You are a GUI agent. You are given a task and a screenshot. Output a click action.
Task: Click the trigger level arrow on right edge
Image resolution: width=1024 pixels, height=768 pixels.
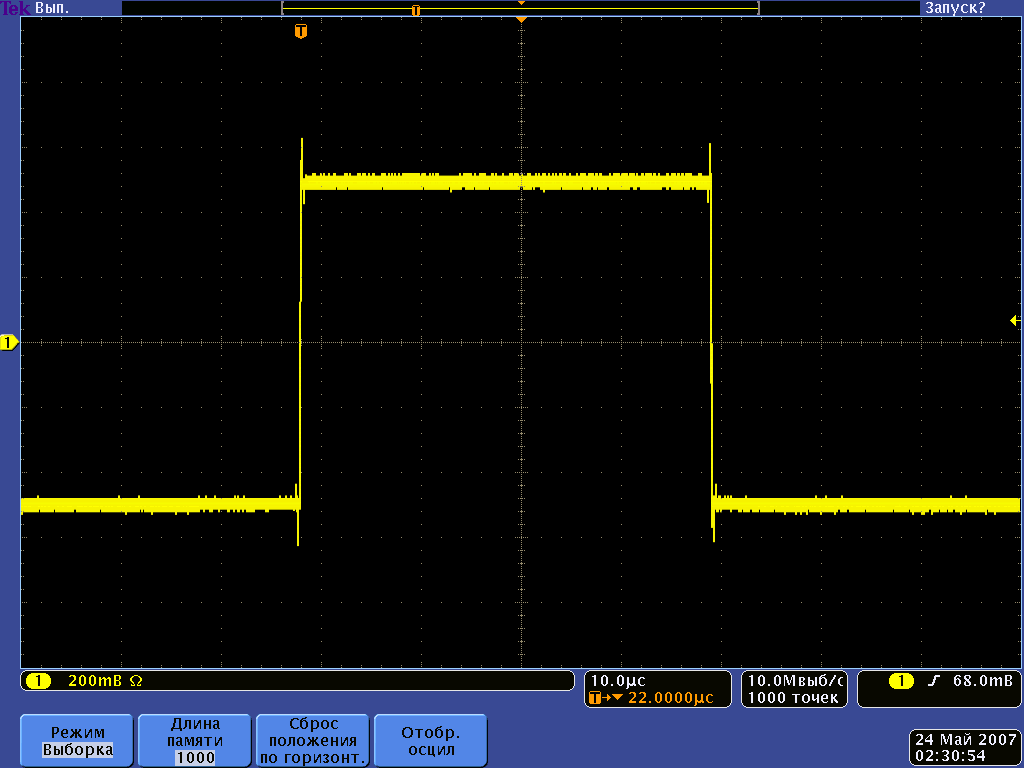coord(1015,321)
